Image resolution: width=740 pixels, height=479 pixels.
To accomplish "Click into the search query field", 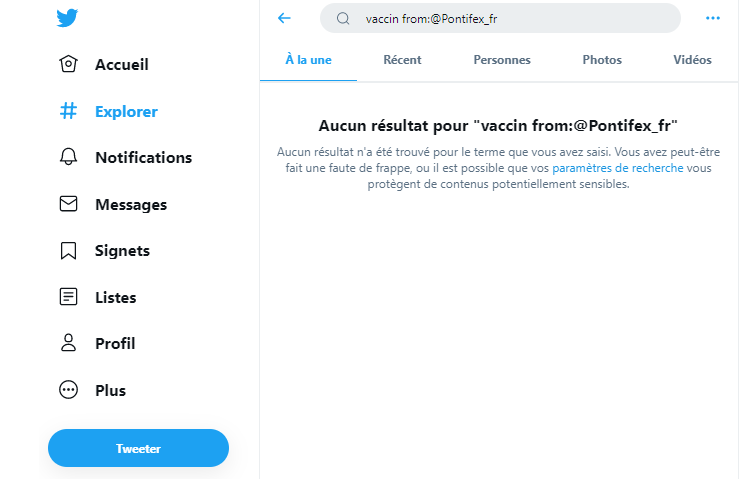I will click(x=500, y=18).
